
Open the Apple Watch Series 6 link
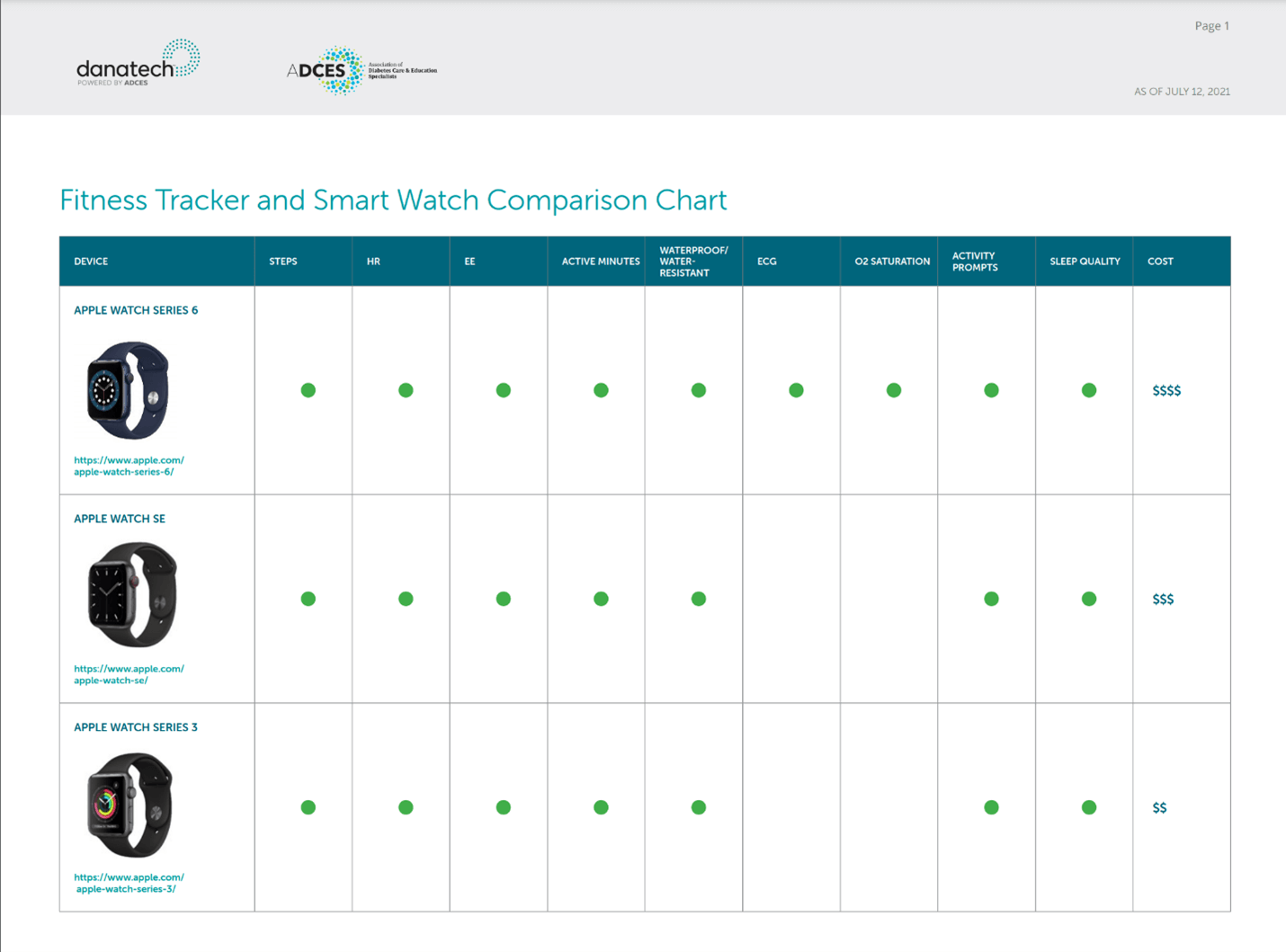point(129,466)
